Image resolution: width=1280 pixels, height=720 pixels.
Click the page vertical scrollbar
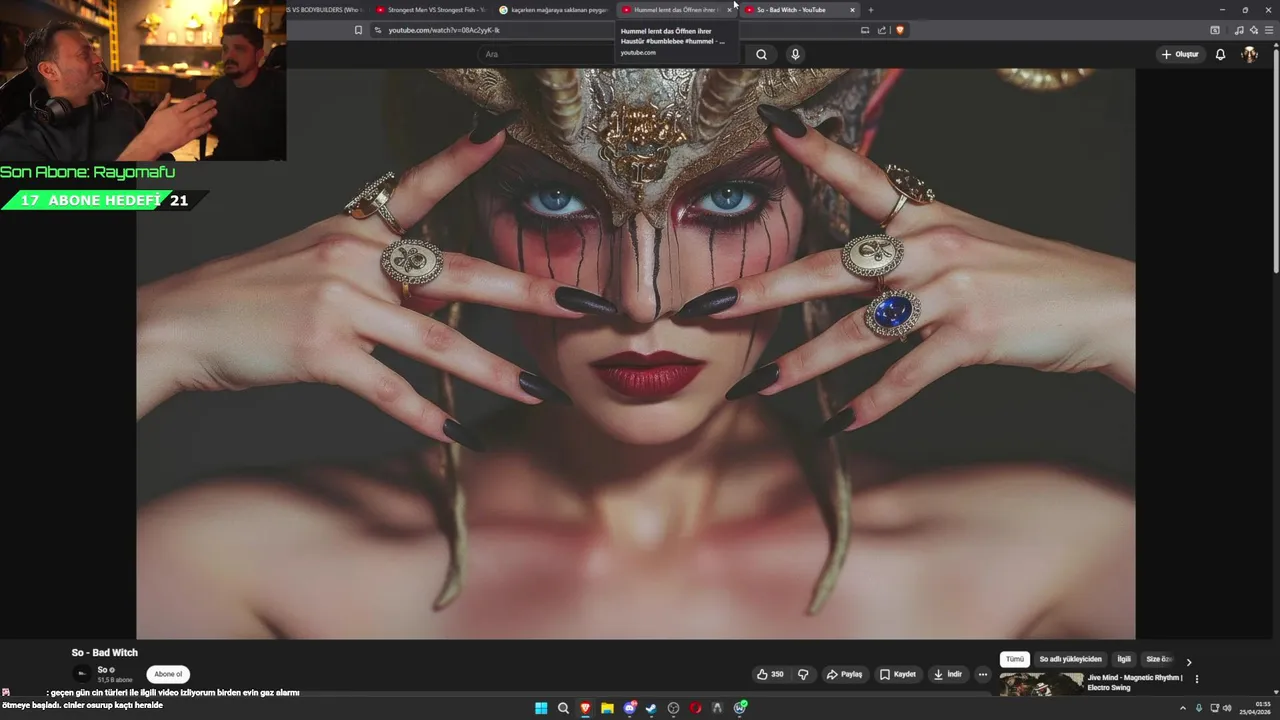[1275, 160]
